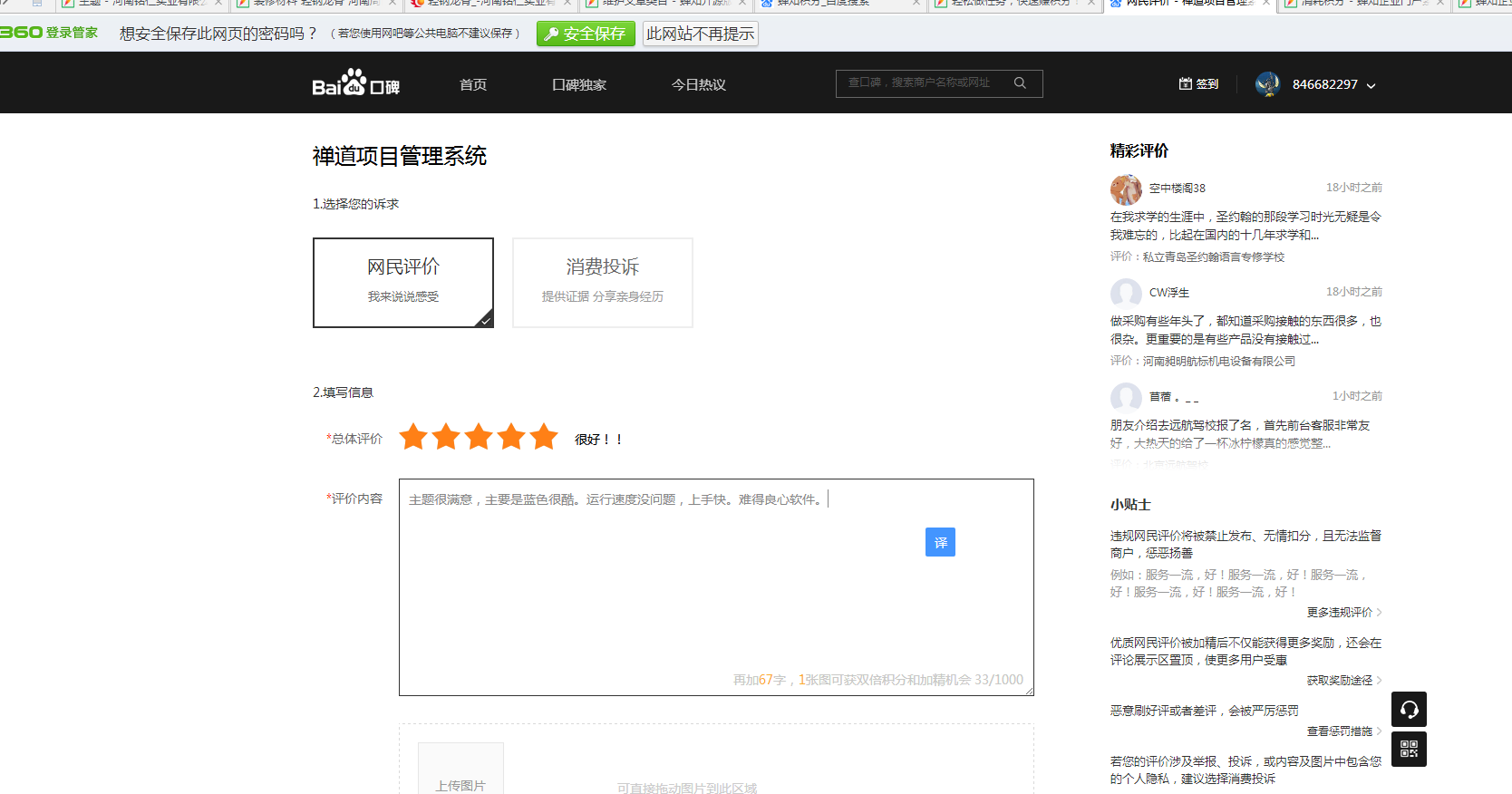This screenshot has width=1512, height=794.
Task: Open the QR code icon
Action: point(1409,749)
